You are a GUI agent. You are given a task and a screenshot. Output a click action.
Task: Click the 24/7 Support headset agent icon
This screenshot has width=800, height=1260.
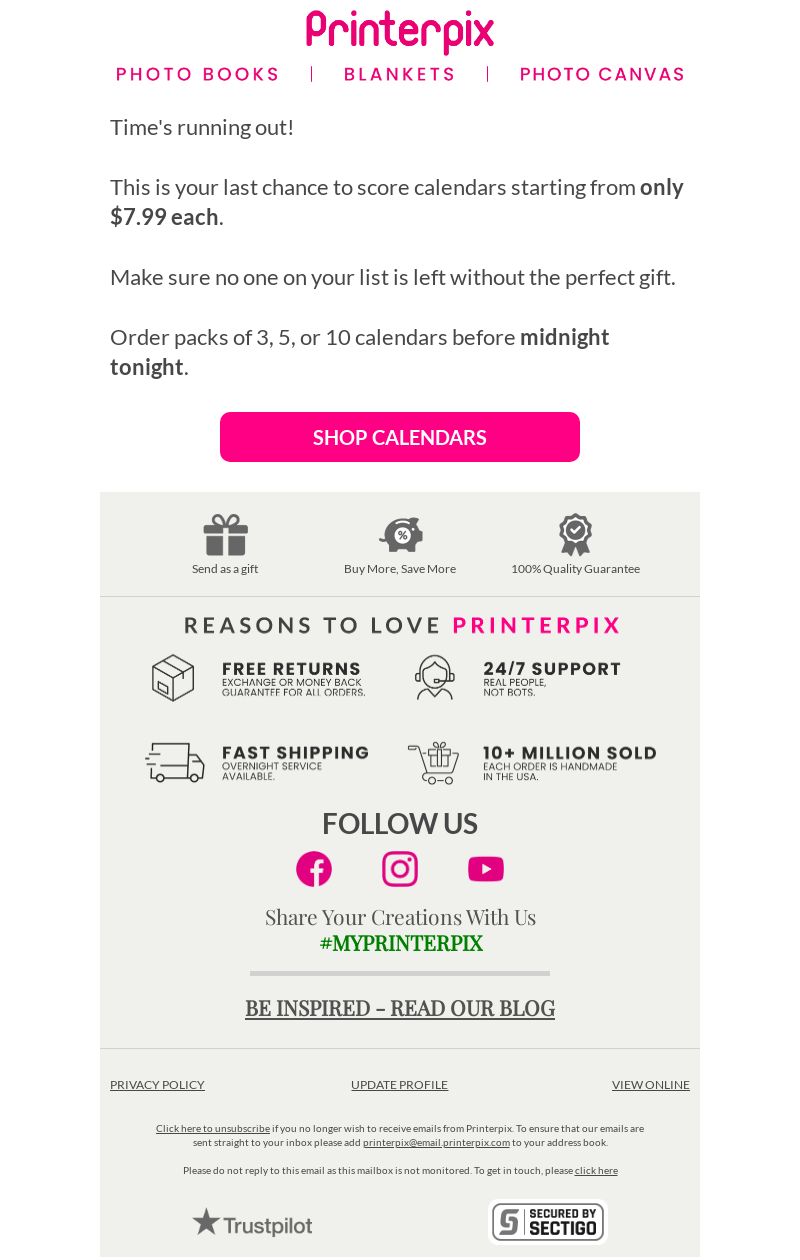click(435, 677)
